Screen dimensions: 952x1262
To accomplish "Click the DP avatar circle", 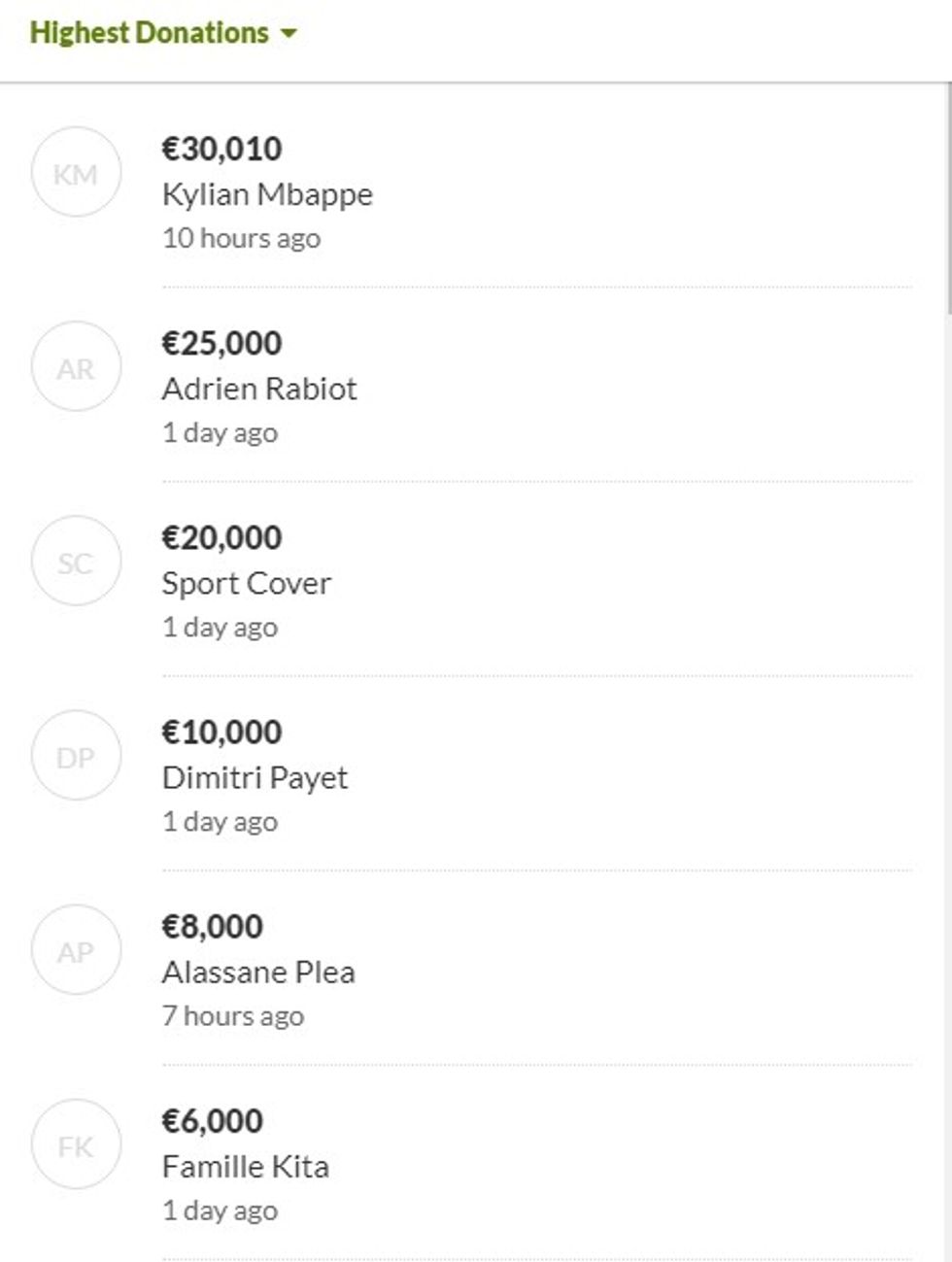I will pos(76,756).
